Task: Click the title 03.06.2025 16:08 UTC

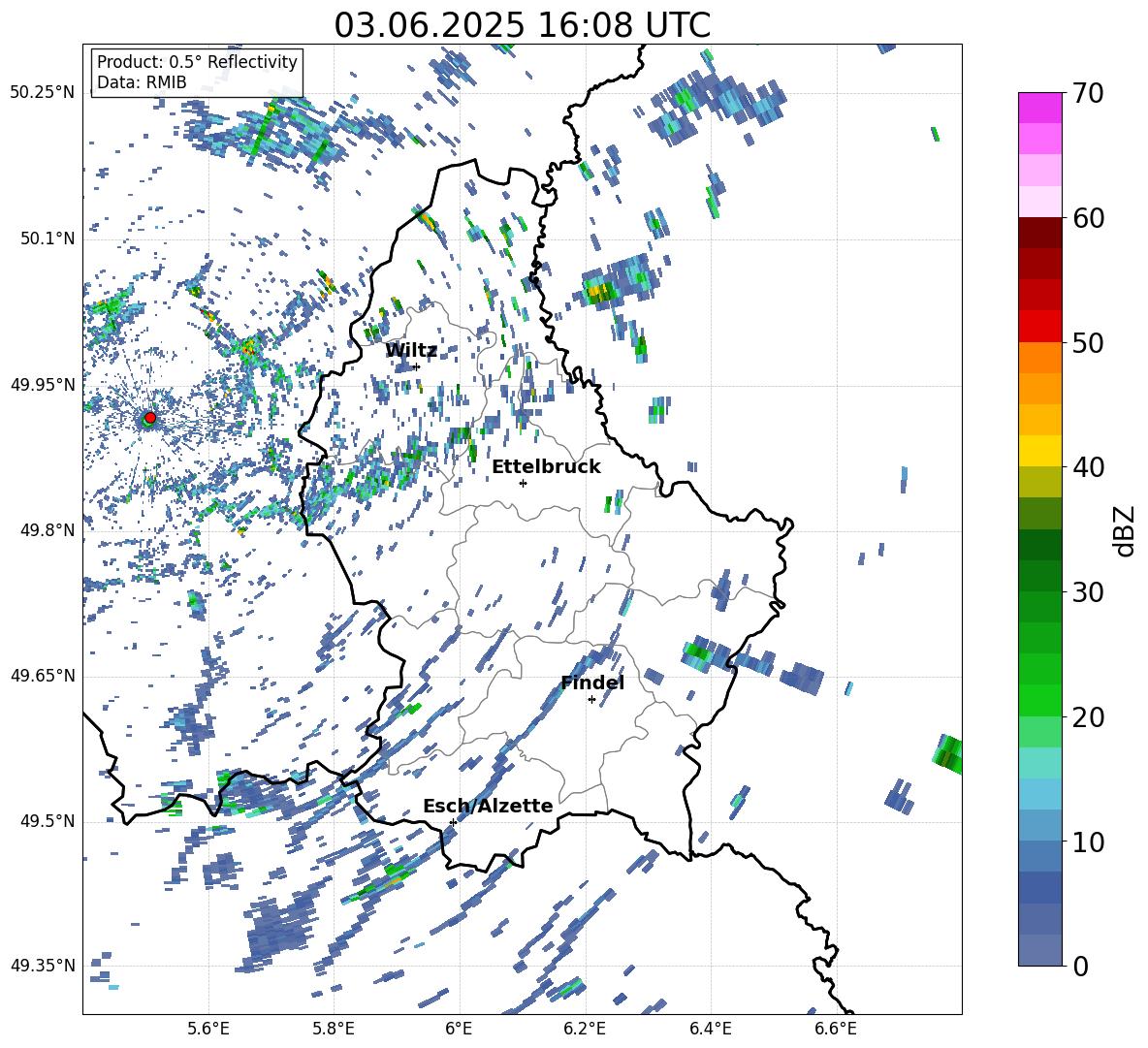Action: [x=522, y=25]
